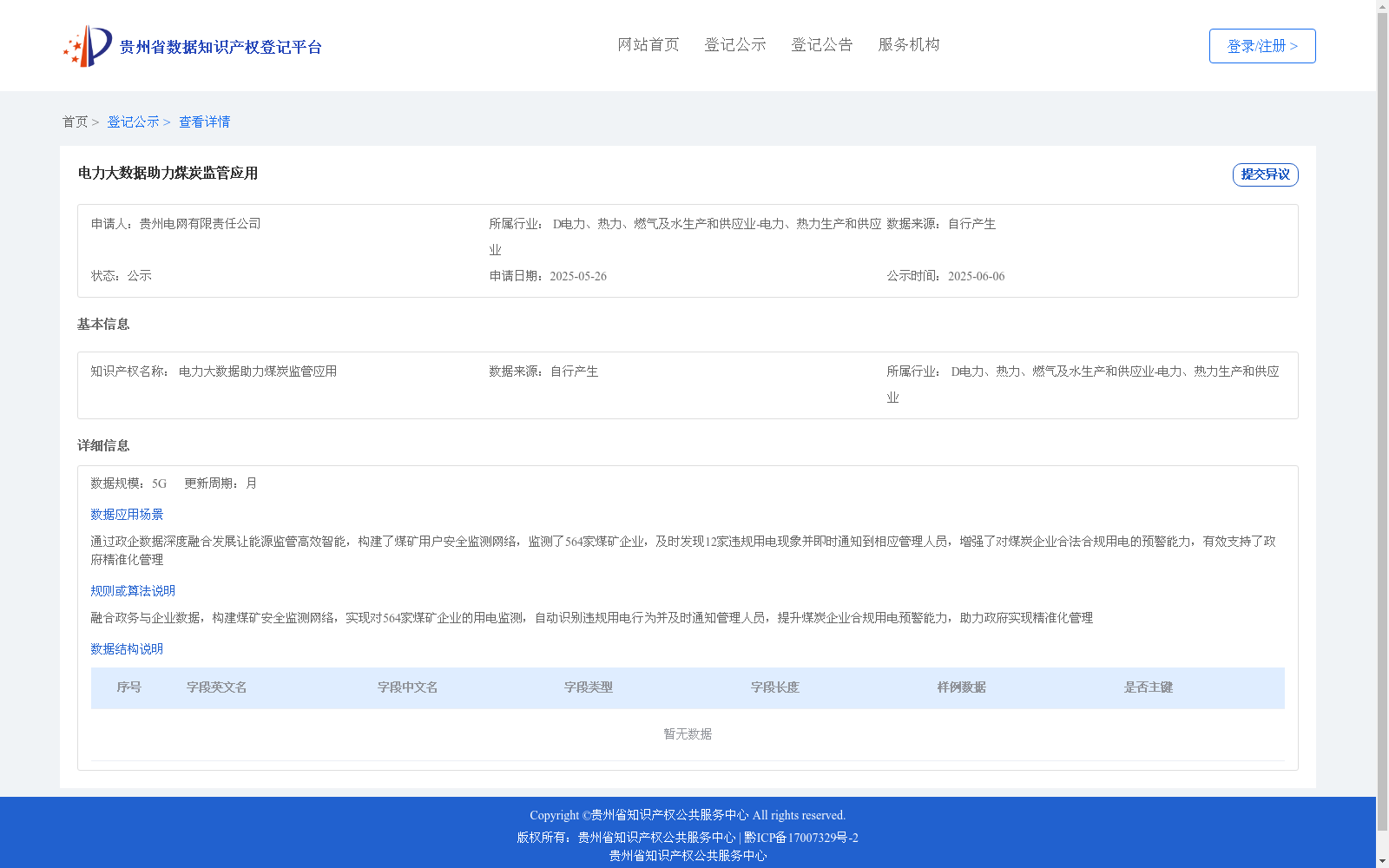Select the 数据应用场景 heading

point(127,515)
